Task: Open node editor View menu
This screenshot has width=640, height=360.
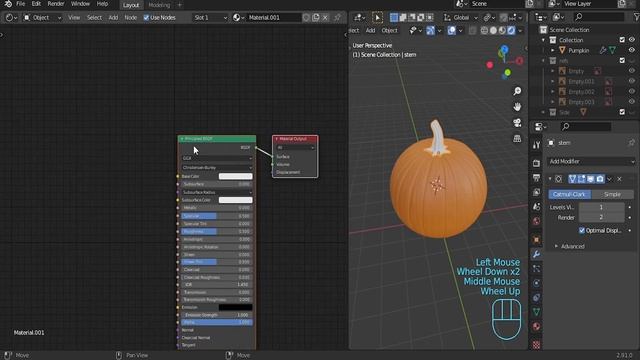Action: pyautogui.click(x=74, y=18)
